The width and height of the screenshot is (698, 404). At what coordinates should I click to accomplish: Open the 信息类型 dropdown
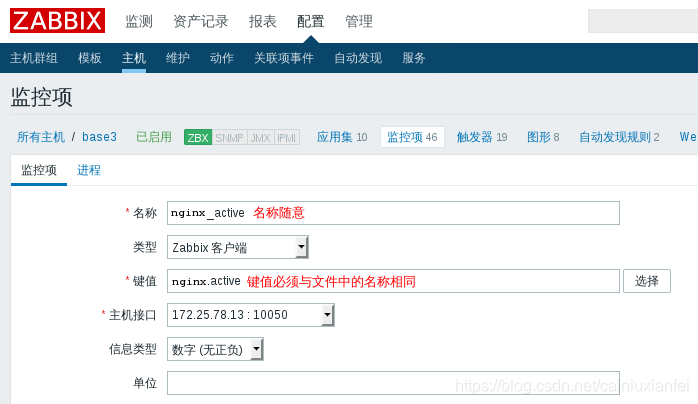pos(215,349)
